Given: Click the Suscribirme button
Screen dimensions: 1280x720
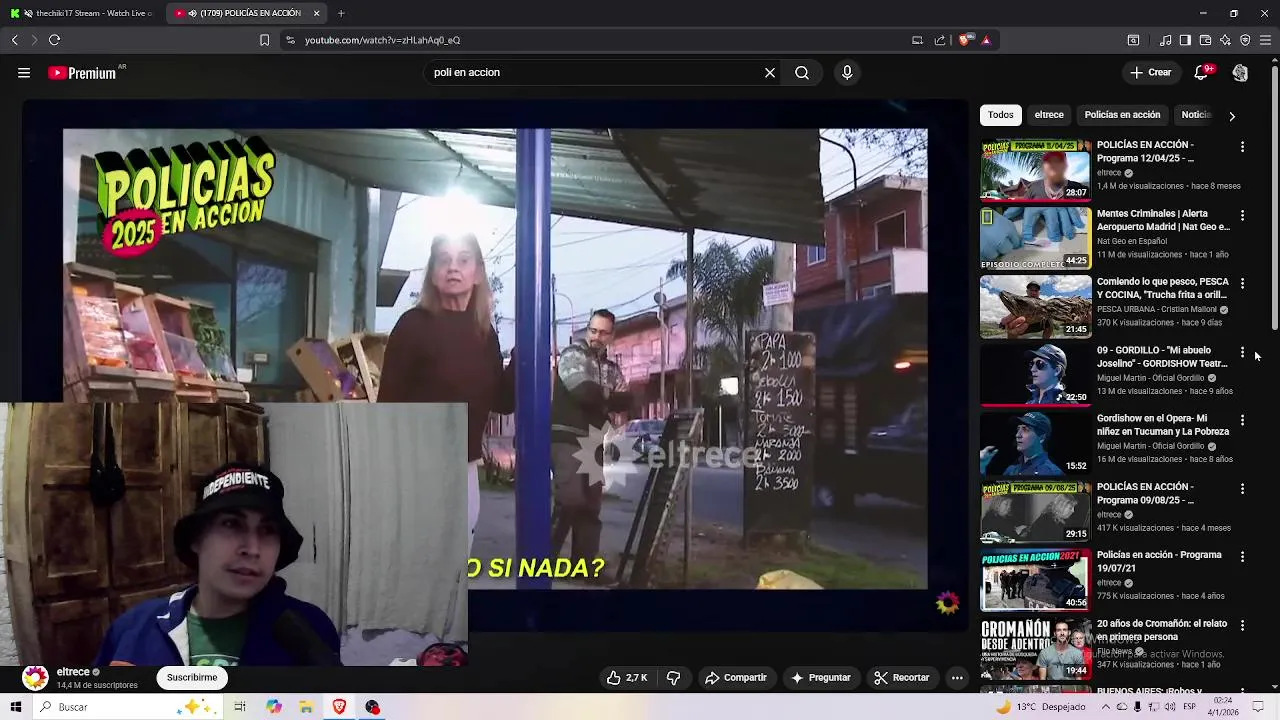Looking at the screenshot, I should point(192,677).
